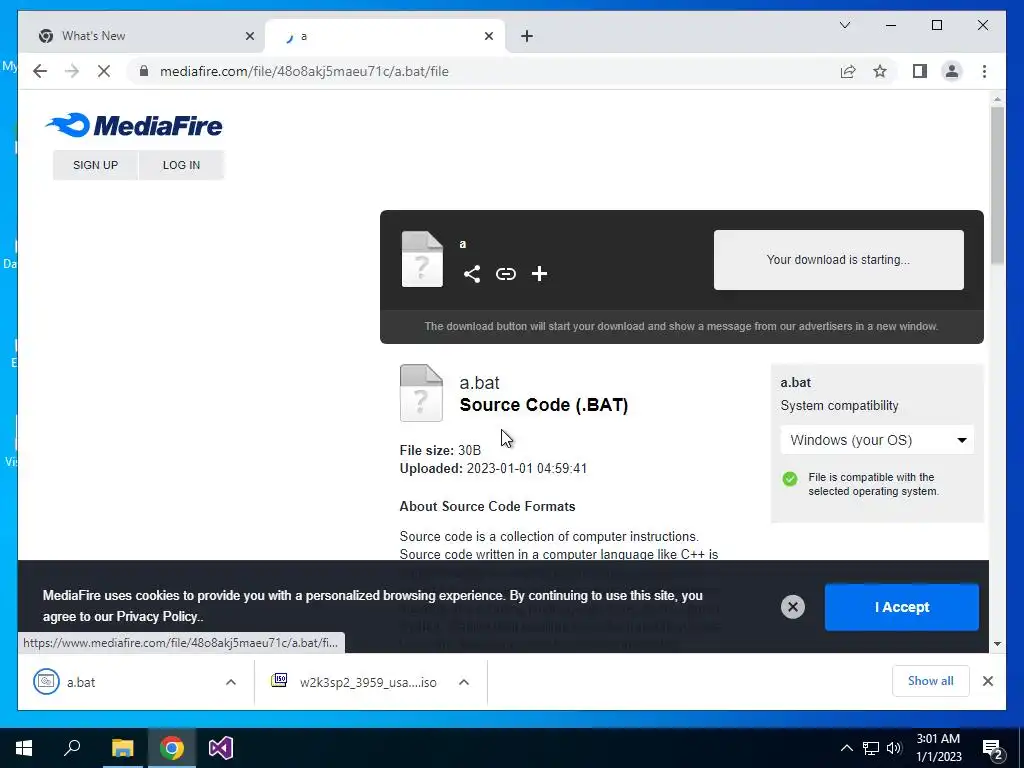1024x768 pixels.
Task: Open the Windows (your OS) dropdown
Action: (x=877, y=440)
